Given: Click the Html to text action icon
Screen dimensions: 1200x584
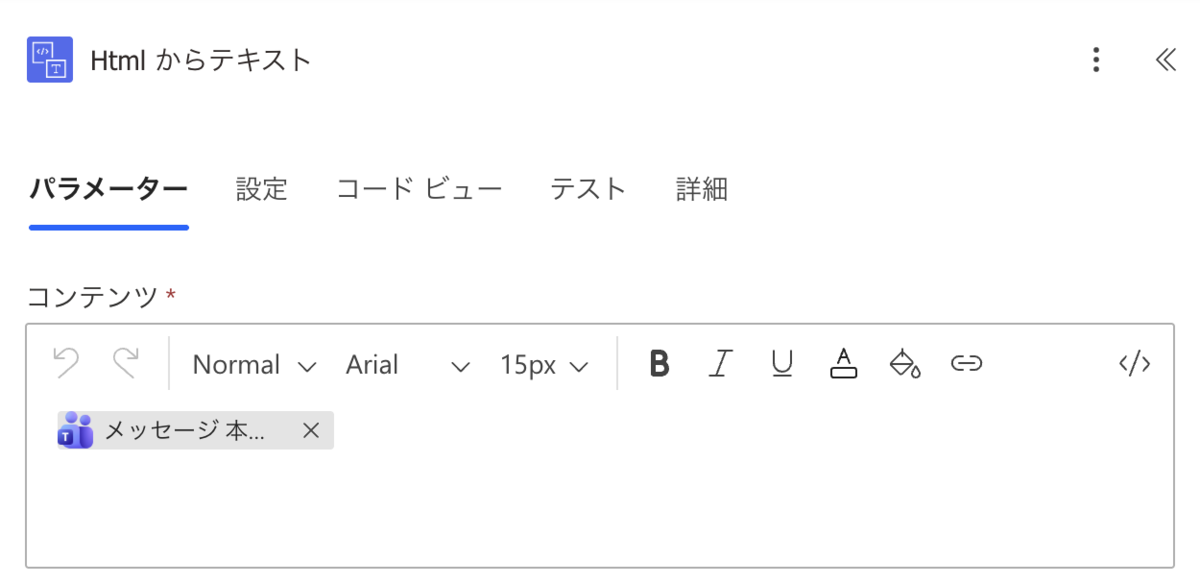Looking at the screenshot, I should coord(49,60).
